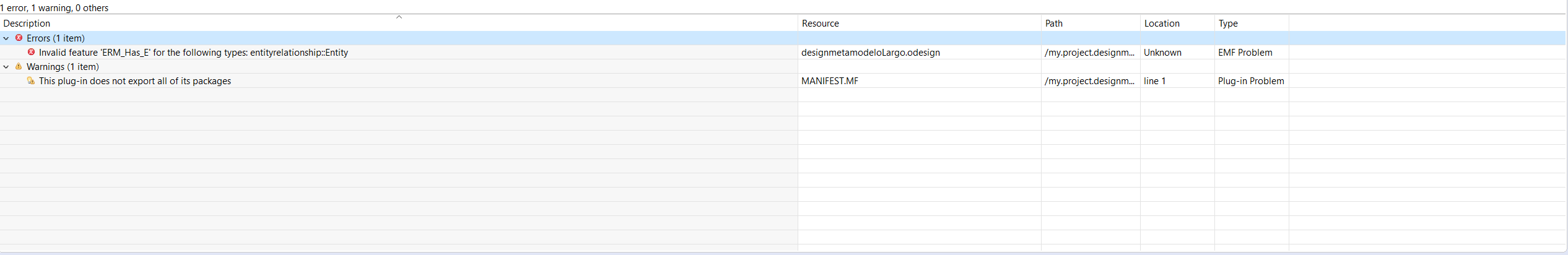
Task: Click error icon of Invalid feature entry
Action: pyautogui.click(x=31, y=52)
